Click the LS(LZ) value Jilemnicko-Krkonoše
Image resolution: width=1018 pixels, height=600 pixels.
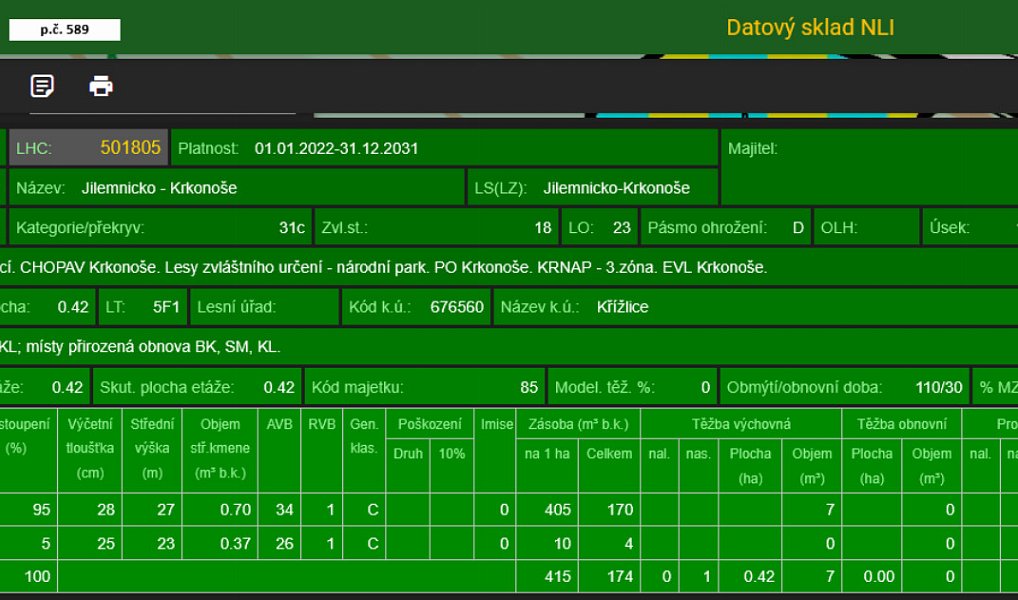(x=616, y=188)
